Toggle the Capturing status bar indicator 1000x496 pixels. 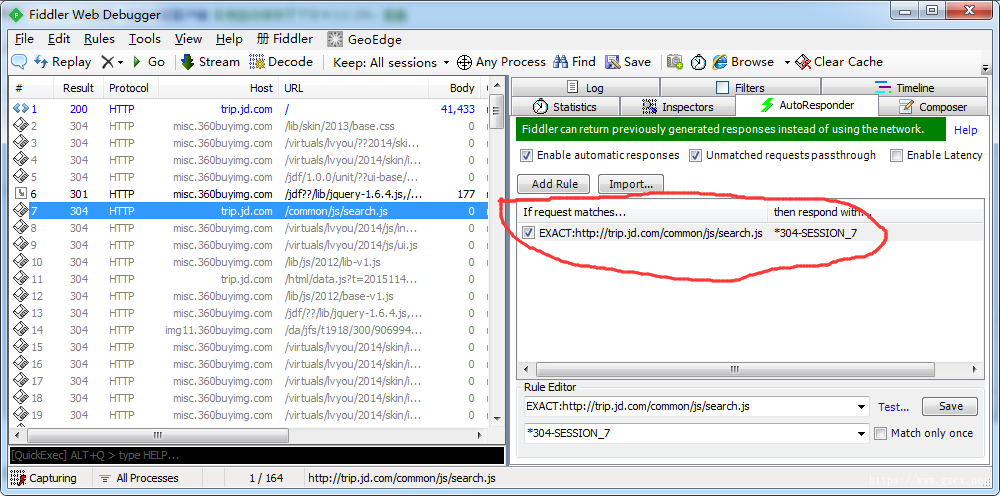(x=43, y=478)
